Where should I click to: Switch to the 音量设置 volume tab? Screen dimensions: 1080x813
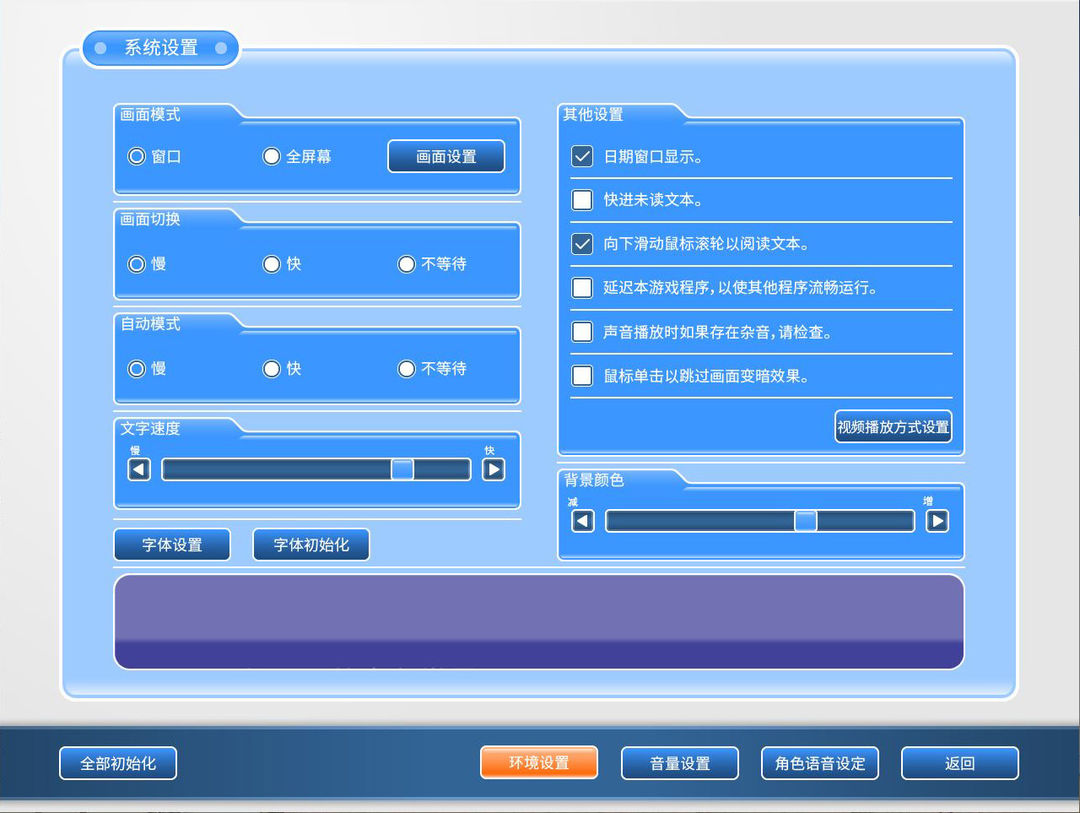tap(679, 762)
